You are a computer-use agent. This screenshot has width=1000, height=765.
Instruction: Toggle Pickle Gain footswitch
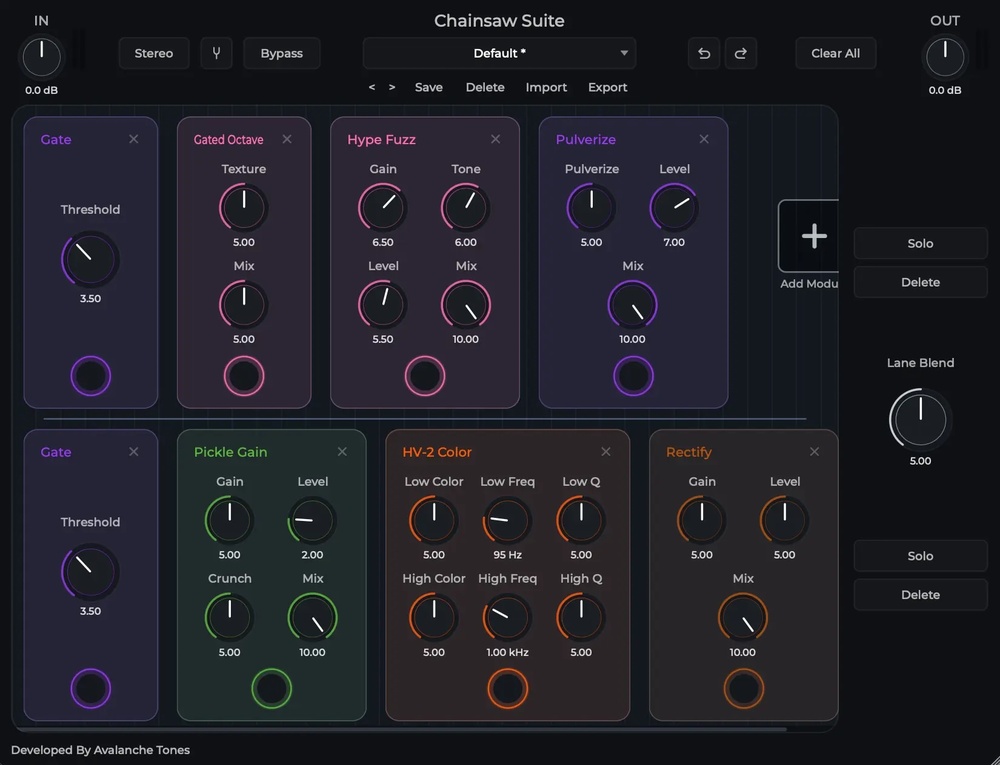click(x=272, y=688)
